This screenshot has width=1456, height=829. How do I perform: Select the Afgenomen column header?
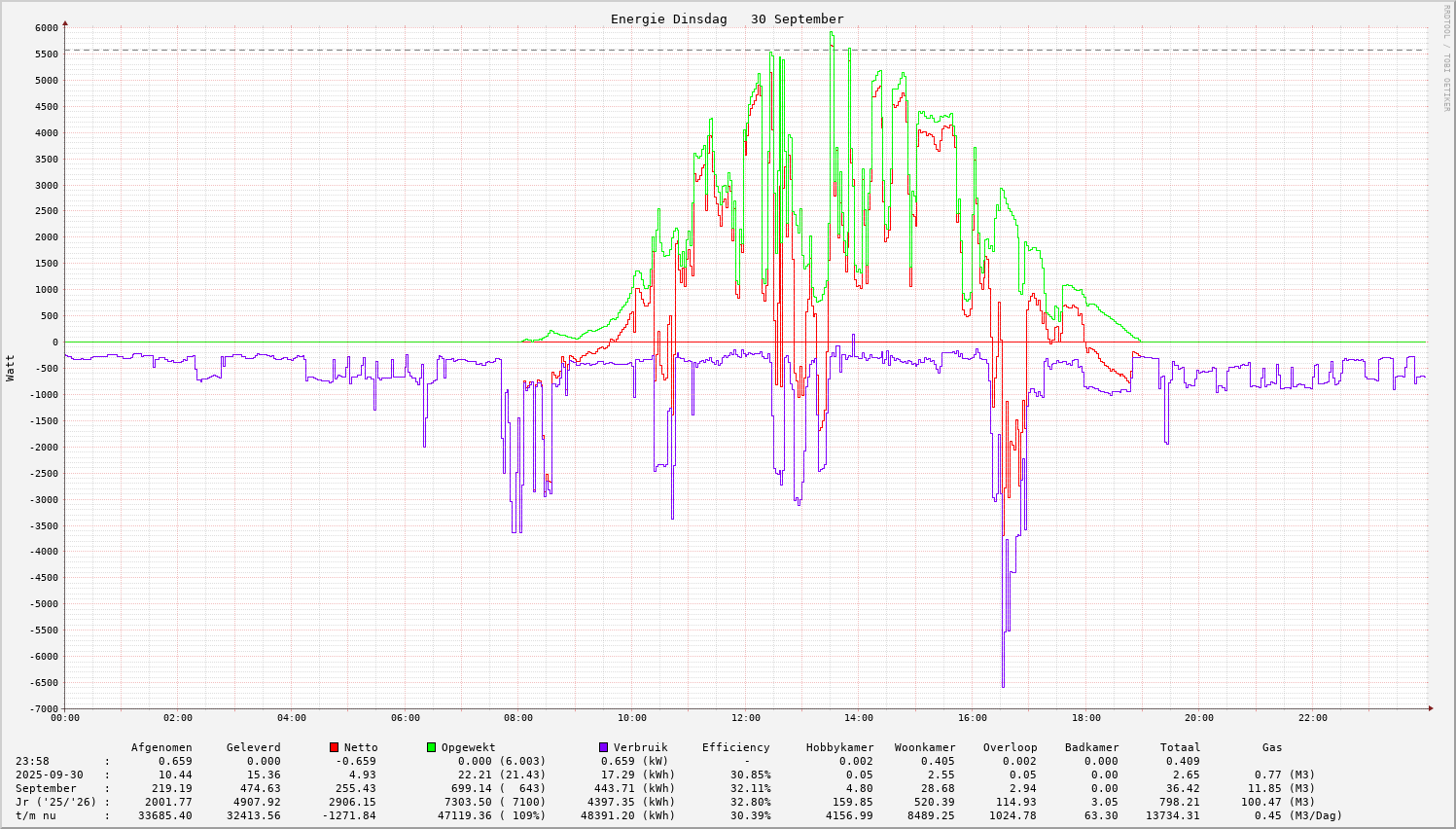pyautogui.click(x=161, y=747)
